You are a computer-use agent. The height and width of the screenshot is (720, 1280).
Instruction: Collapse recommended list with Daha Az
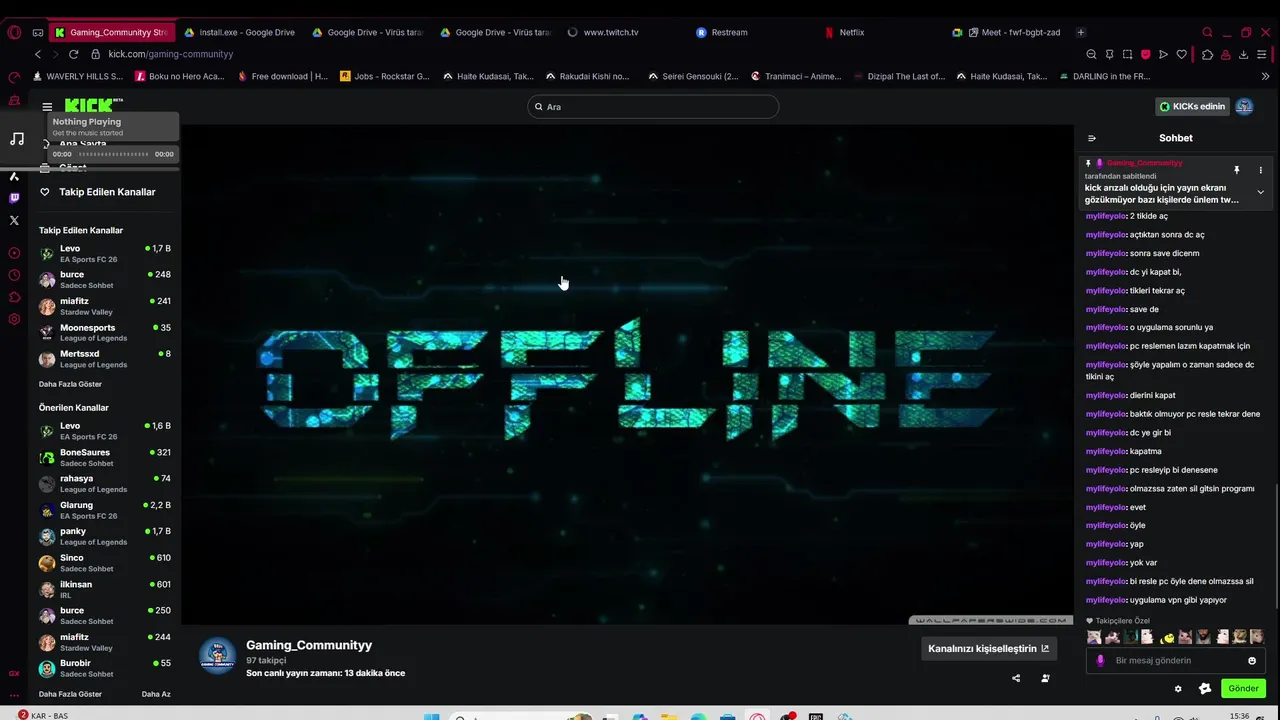click(x=156, y=694)
